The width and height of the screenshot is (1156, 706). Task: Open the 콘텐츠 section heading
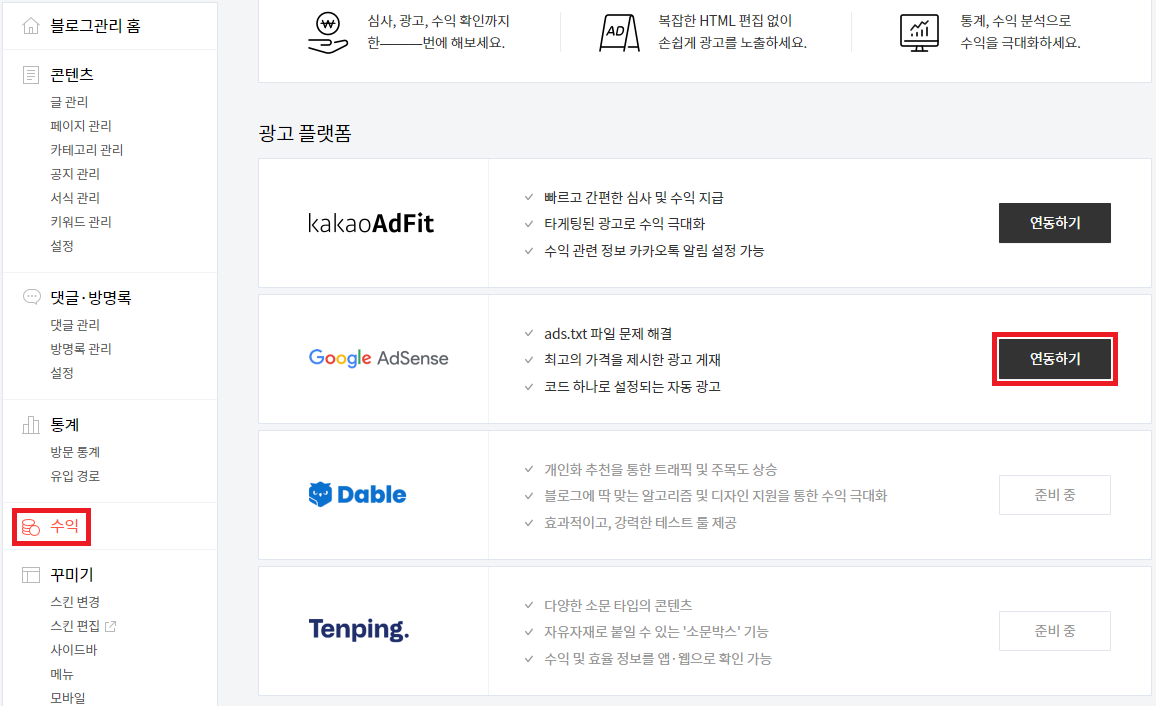[72, 74]
